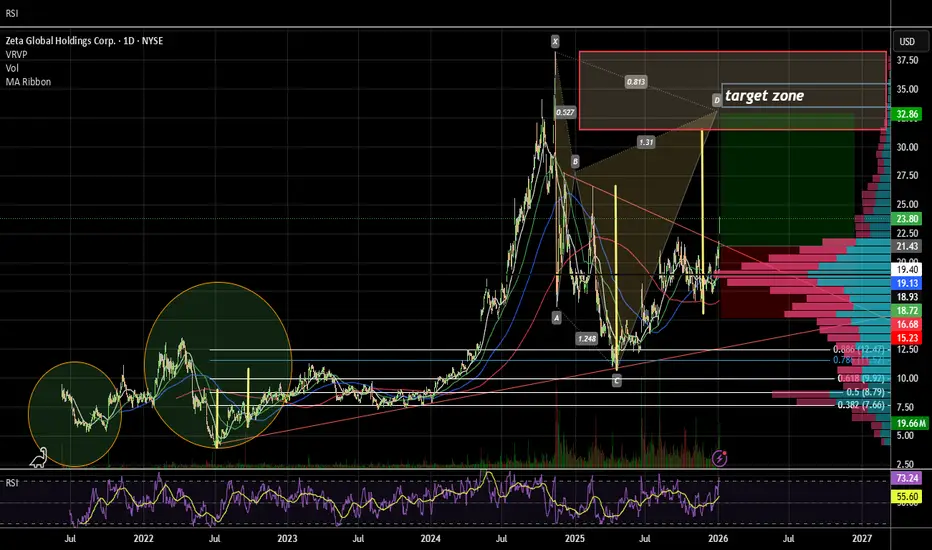
Task: Click the 2024 label on the time axis
Action: [x=430, y=539]
